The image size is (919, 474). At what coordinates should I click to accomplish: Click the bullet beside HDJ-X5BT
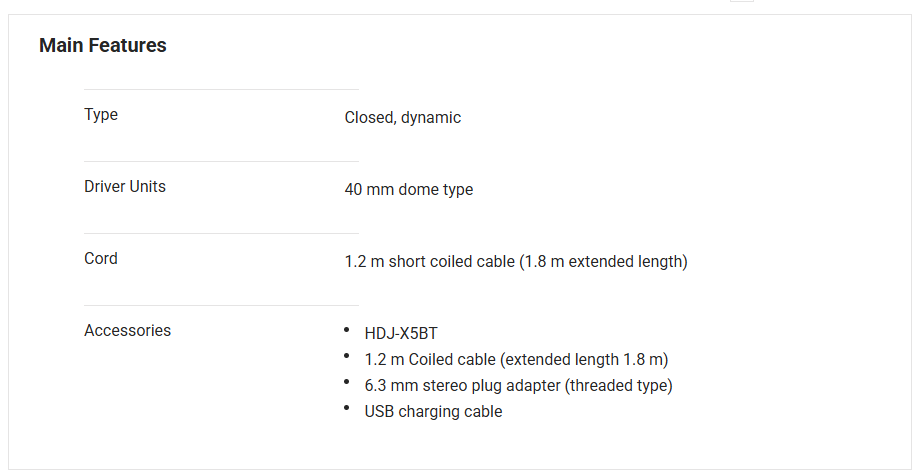click(347, 330)
